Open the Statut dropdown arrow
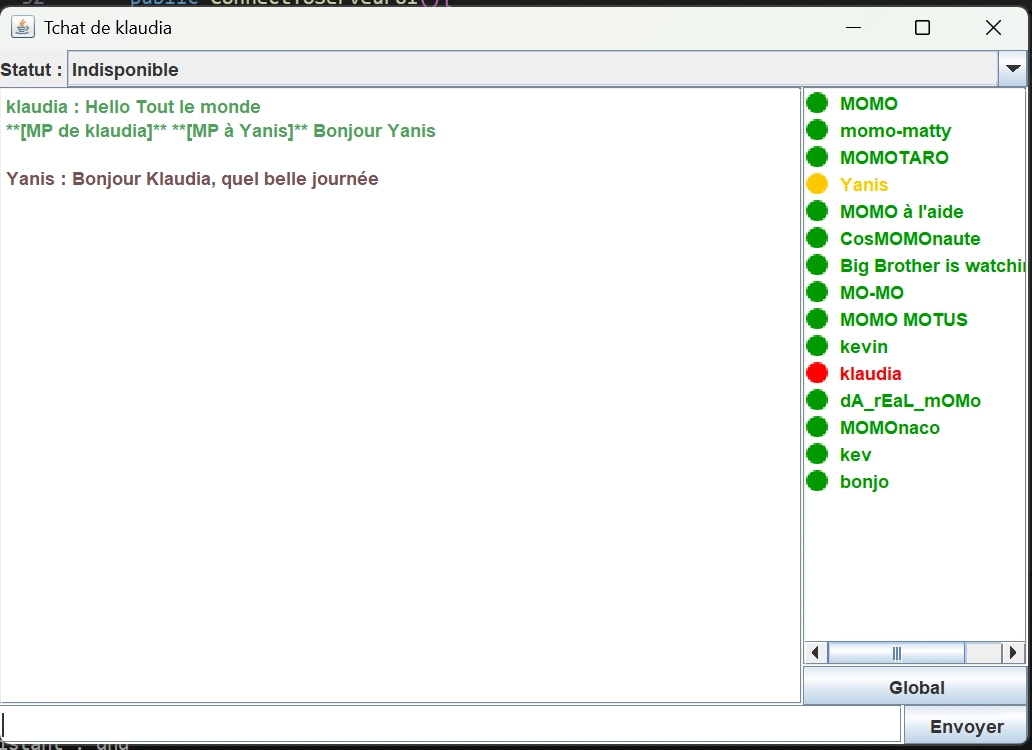Screen dimensions: 1032x750 coord(1012,69)
